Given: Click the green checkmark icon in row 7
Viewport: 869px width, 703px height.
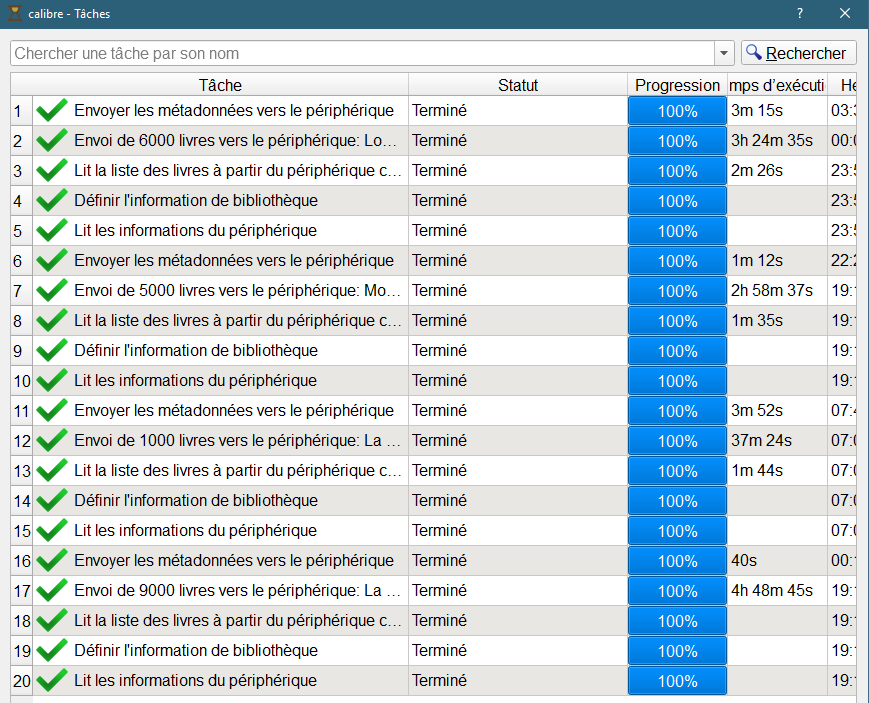Looking at the screenshot, I should 52,290.
